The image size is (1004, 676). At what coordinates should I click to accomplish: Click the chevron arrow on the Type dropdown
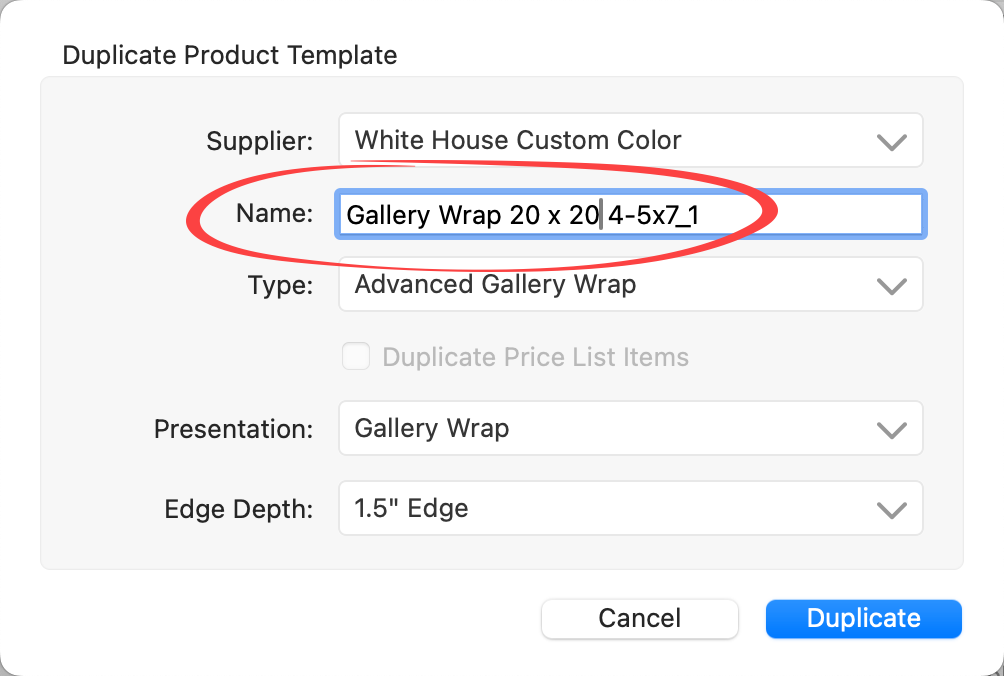pos(890,286)
